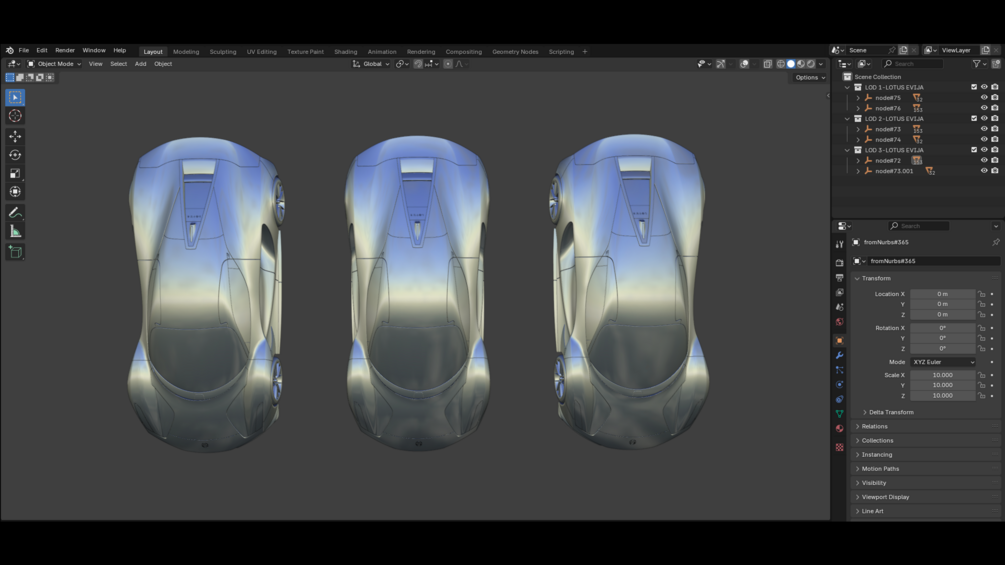The image size is (1005, 565).
Task: Click the pin icon beside fromNurbs#365
Action: (995, 242)
